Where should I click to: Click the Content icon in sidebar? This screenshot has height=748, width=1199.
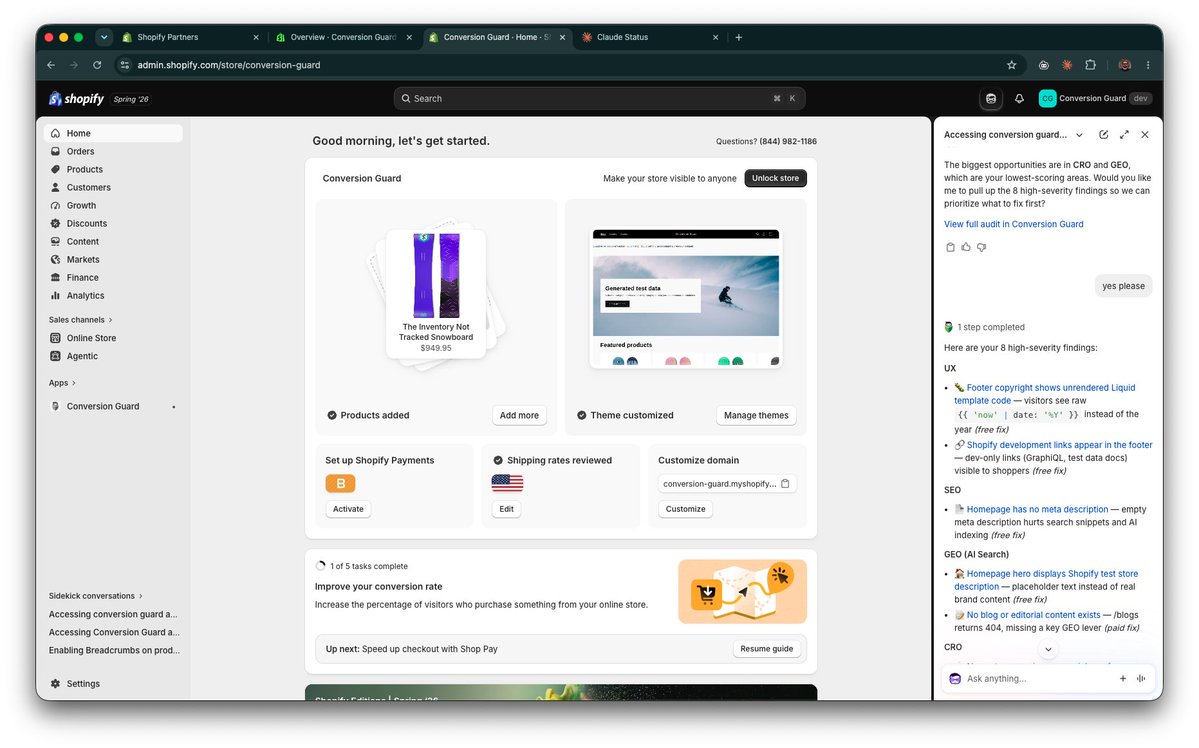click(x=55, y=242)
